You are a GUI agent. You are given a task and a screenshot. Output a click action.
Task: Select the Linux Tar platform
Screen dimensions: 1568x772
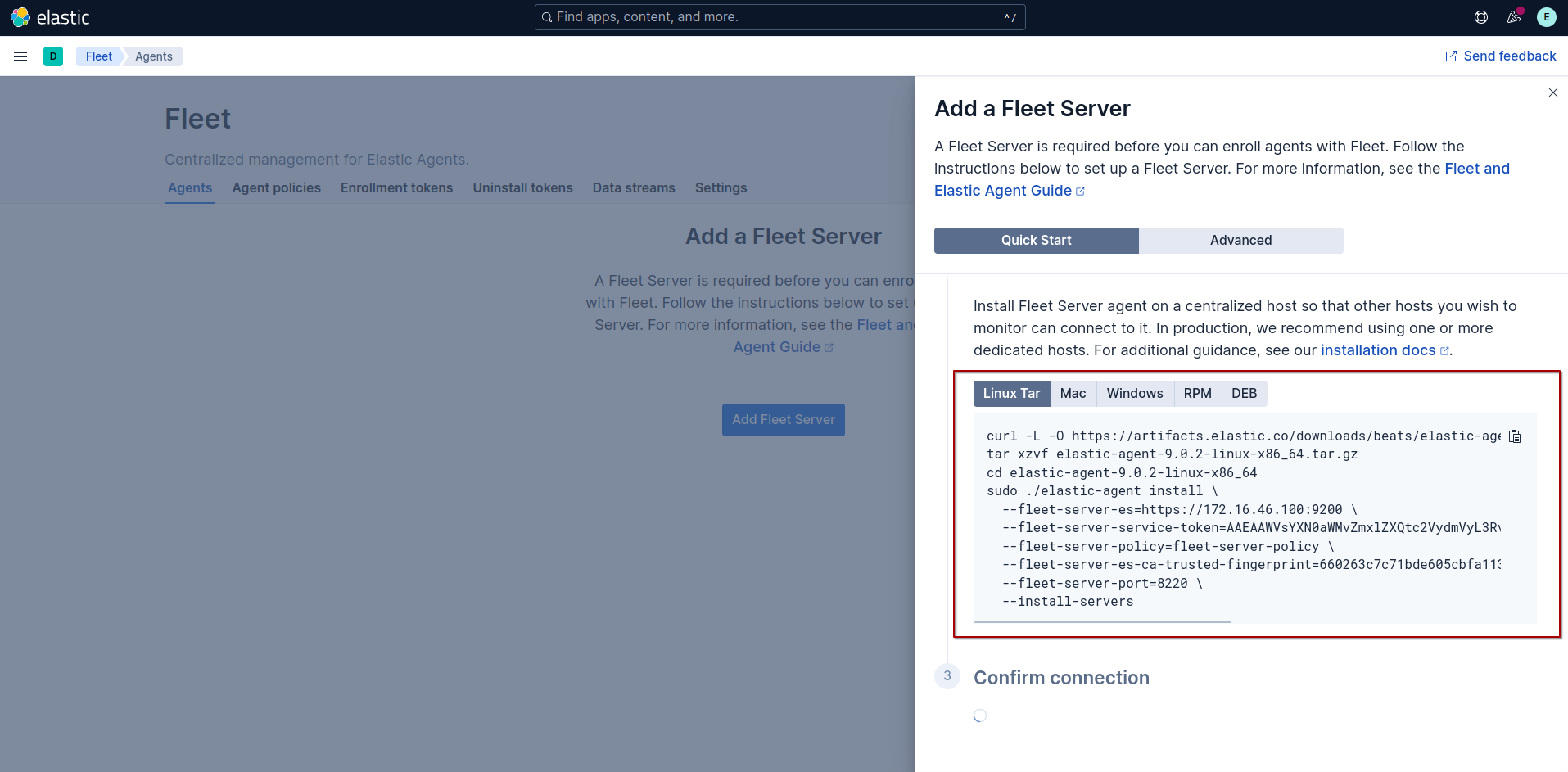point(1011,394)
